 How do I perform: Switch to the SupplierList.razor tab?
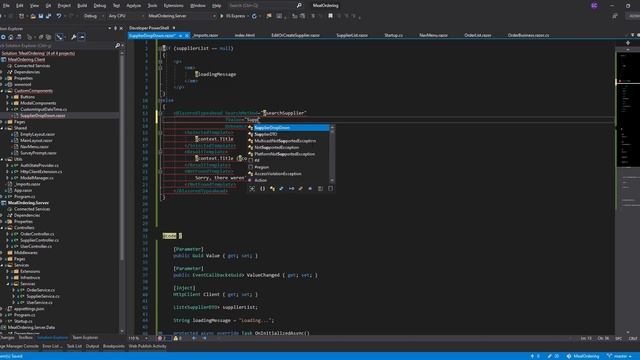click(x=352, y=36)
